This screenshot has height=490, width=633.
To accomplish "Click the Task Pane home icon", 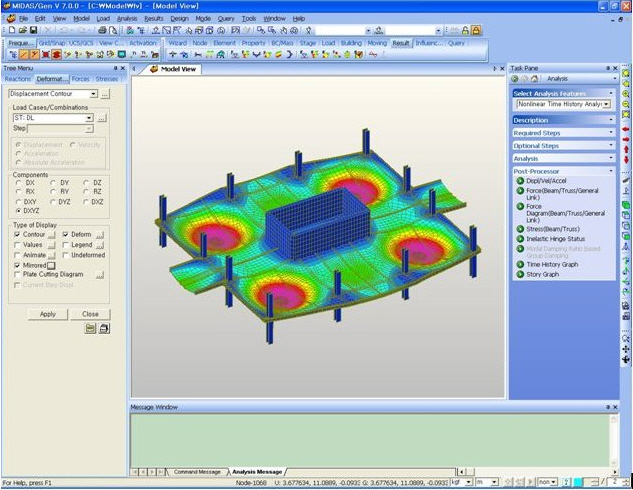I will (x=534, y=79).
